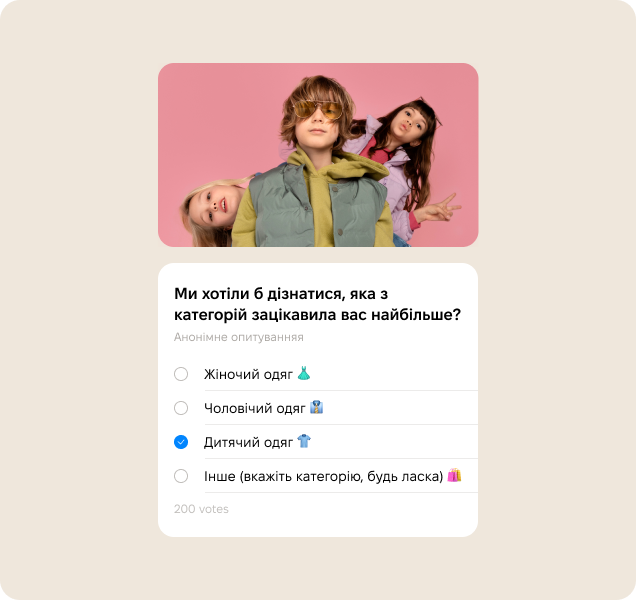This screenshot has width=636, height=600.
Task: Click the green dress emoji icon
Action: 303,373
